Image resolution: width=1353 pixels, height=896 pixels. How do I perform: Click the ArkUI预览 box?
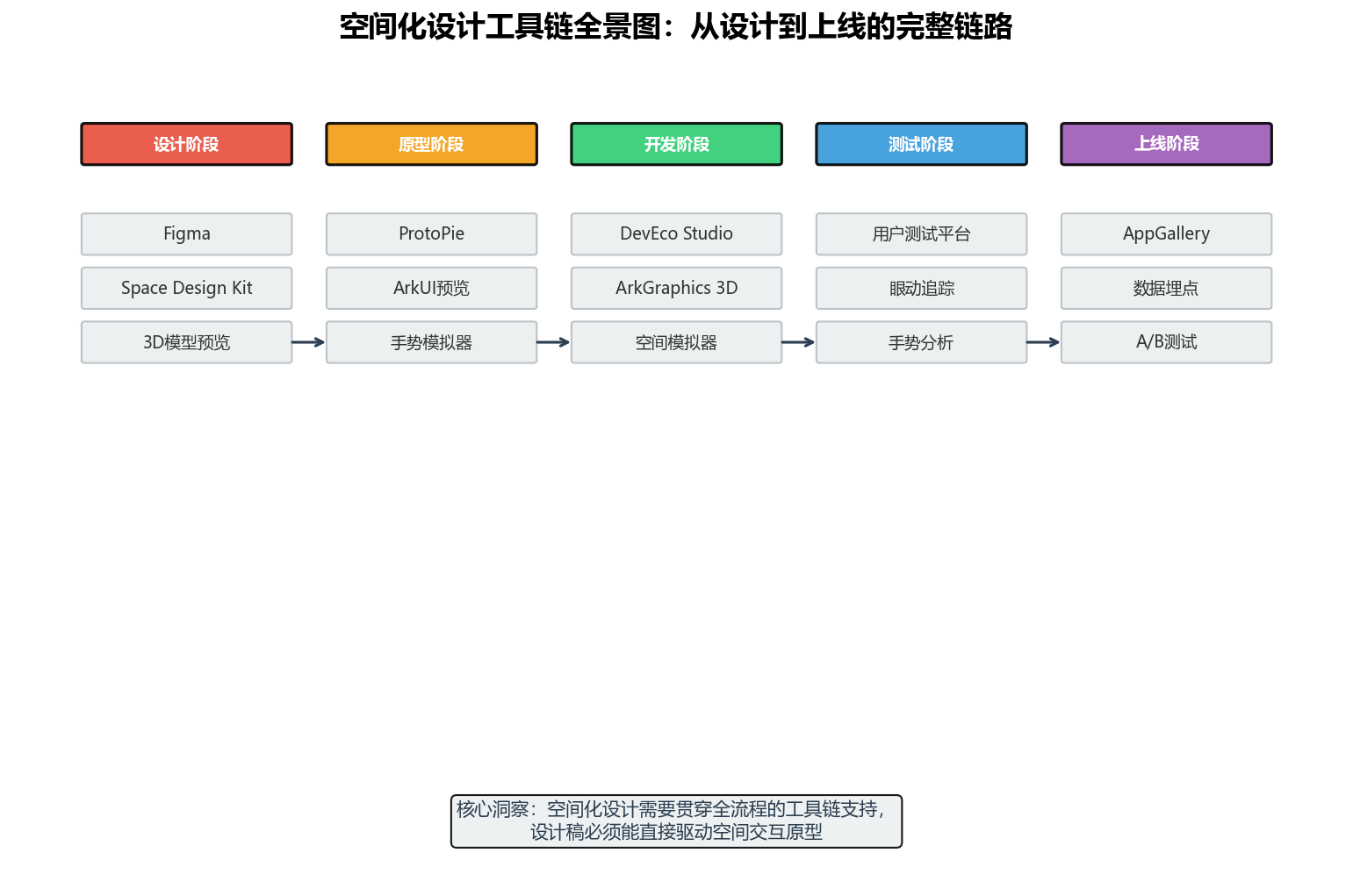click(x=431, y=288)
